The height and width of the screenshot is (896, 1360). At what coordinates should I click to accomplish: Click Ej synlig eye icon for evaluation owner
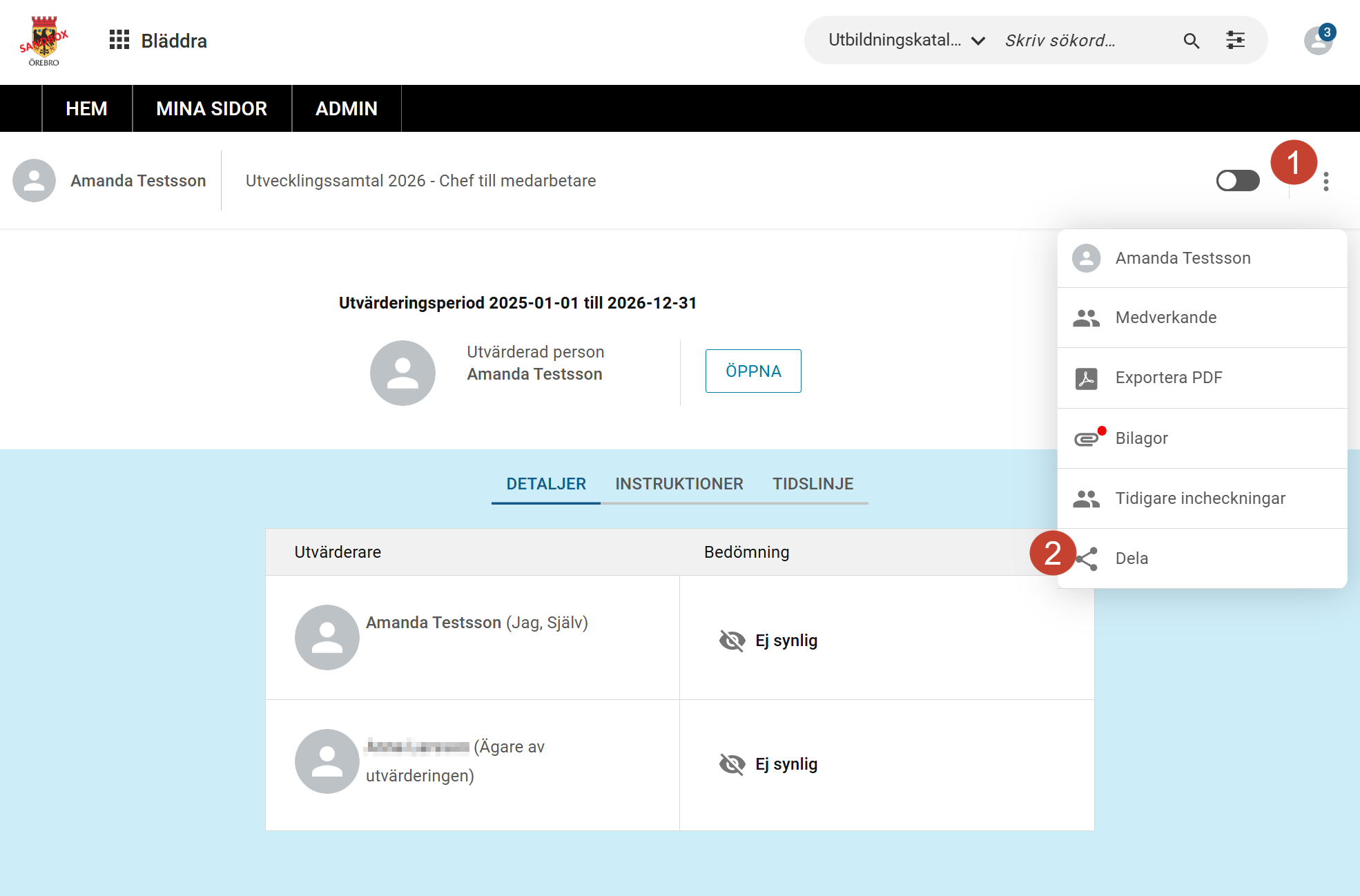coord(732,764)
